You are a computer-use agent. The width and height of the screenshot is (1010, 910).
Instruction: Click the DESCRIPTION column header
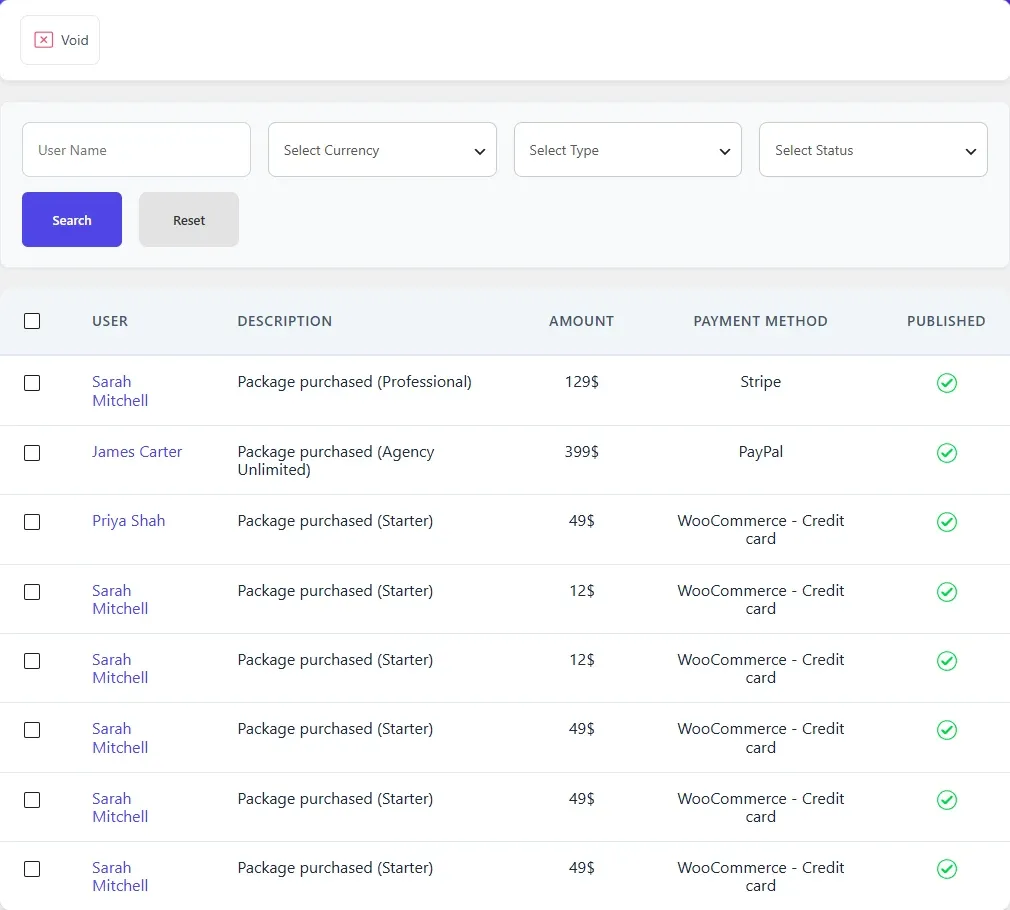click(285, 321)
